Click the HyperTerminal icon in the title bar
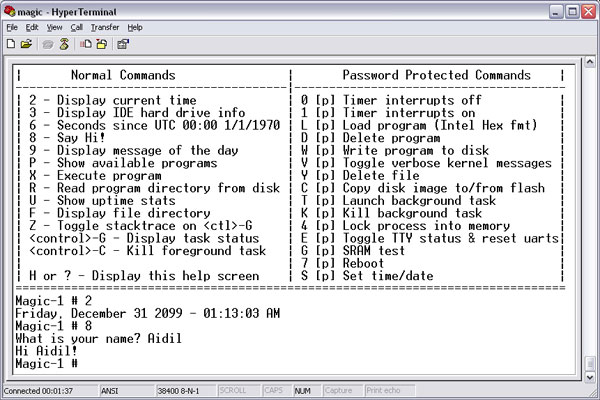 (11, 10)
